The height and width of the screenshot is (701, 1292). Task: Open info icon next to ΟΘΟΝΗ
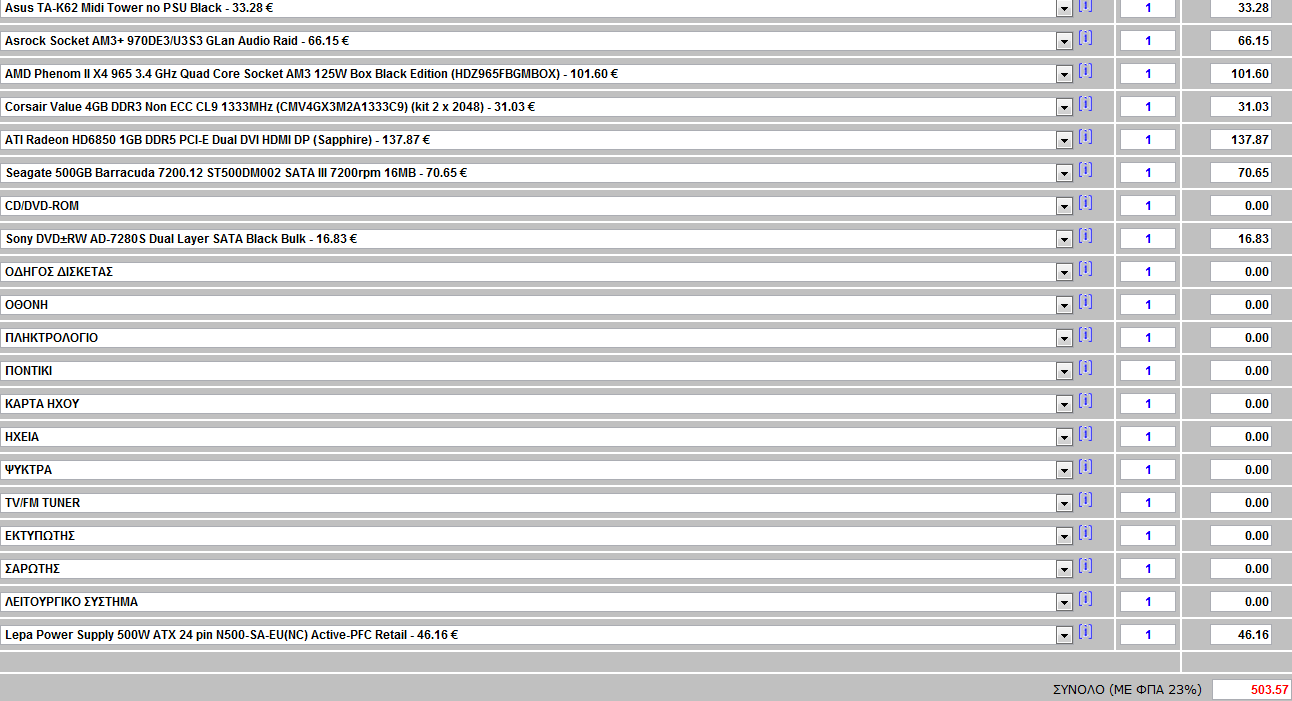point(1085,302)
